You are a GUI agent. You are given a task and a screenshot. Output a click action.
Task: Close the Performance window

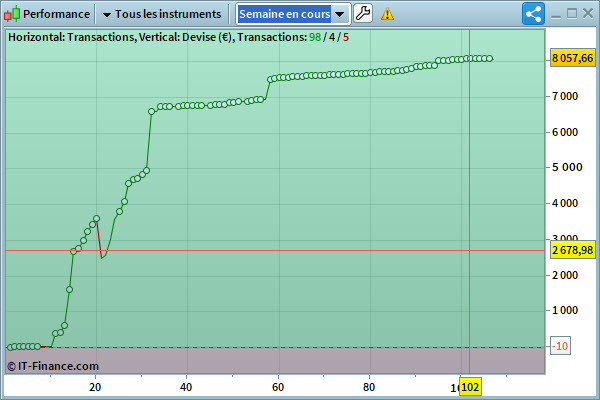click(x=588, y=14)
